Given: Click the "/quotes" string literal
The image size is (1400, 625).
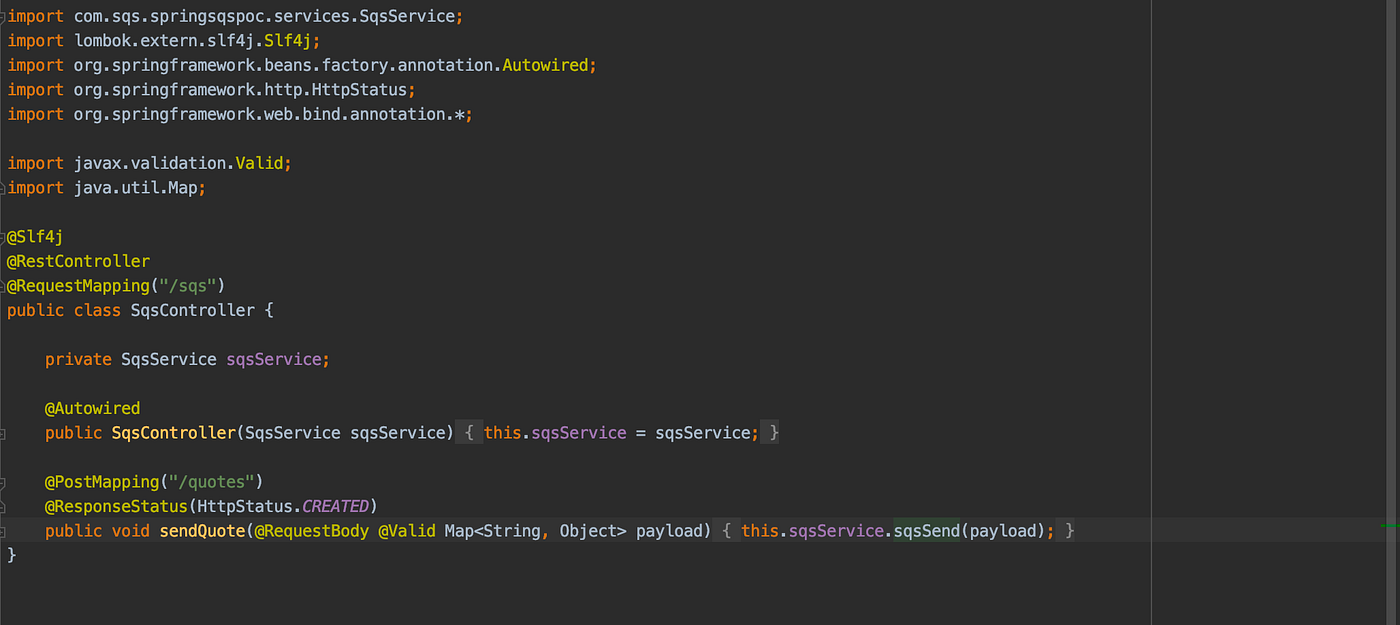Looking at the screenshot, I should [x=212, y=482].
